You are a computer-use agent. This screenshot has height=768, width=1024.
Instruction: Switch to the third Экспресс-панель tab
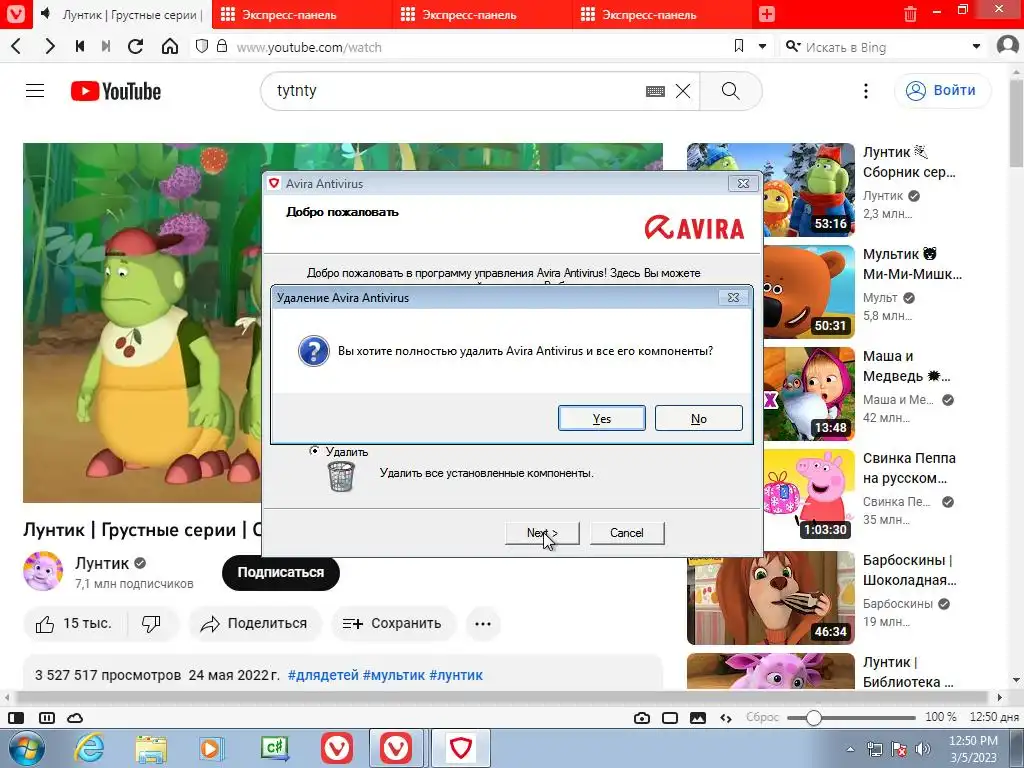(663, 14)
